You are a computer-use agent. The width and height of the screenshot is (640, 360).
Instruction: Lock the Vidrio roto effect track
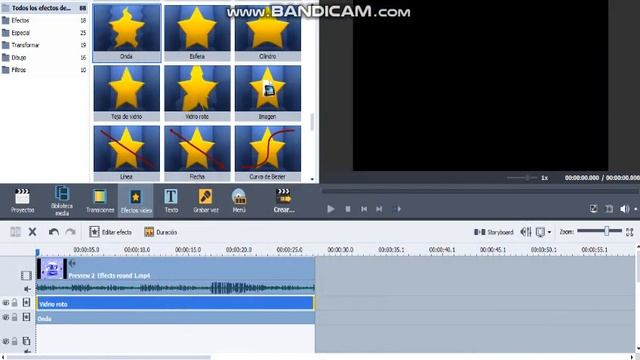click(15, 303)
